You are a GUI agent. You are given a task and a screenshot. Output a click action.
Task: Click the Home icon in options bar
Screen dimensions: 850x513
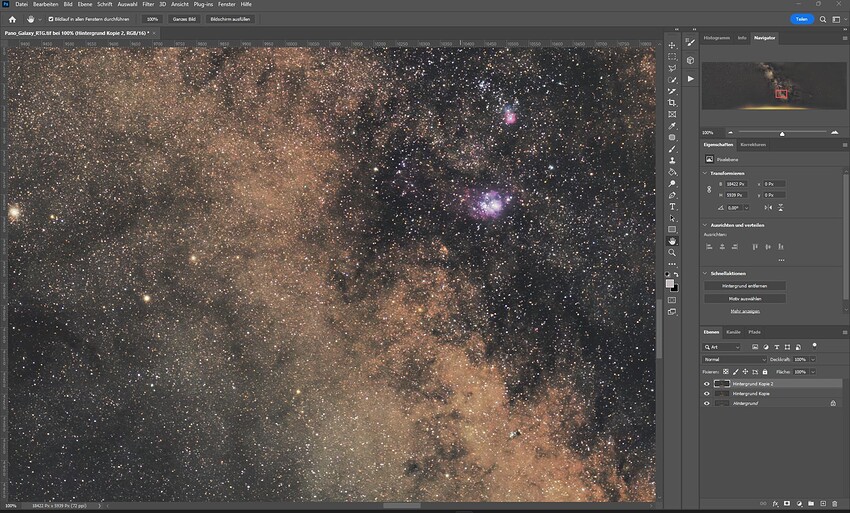click(x=12, y=19)
